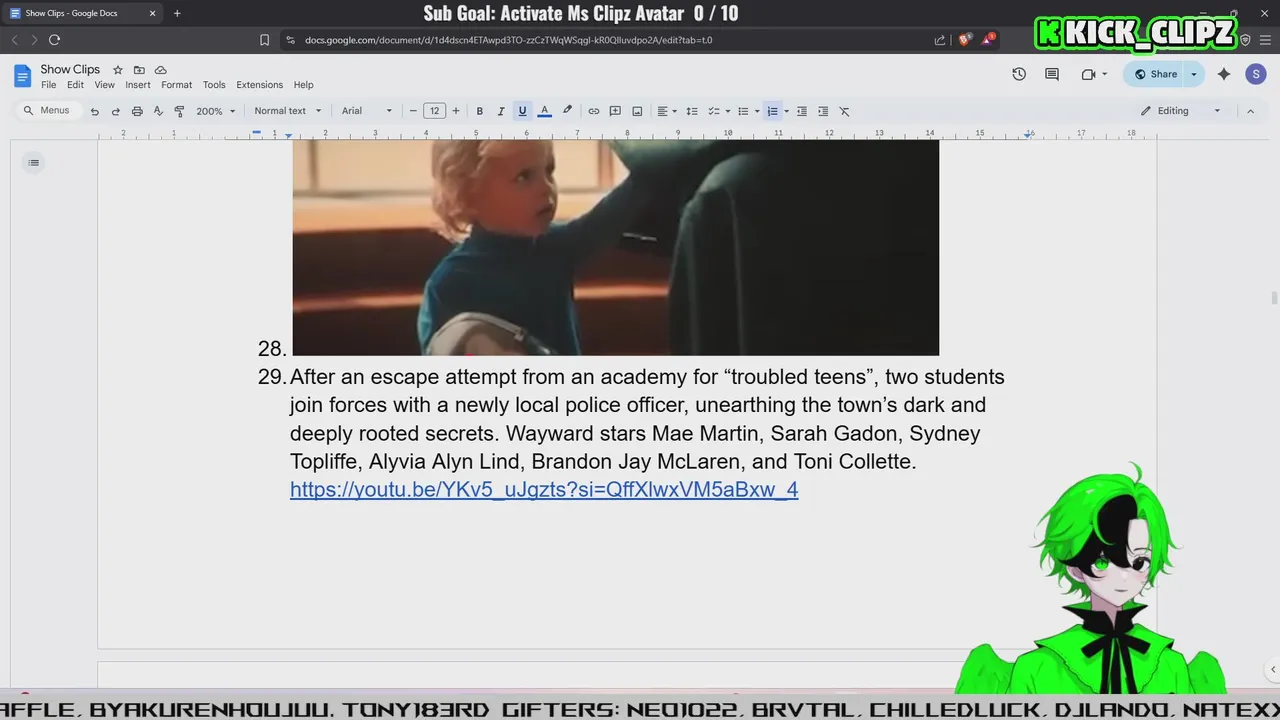This screenshot has width=1280, height=720.
Task: Open the File menu
Action: [48, 85]
